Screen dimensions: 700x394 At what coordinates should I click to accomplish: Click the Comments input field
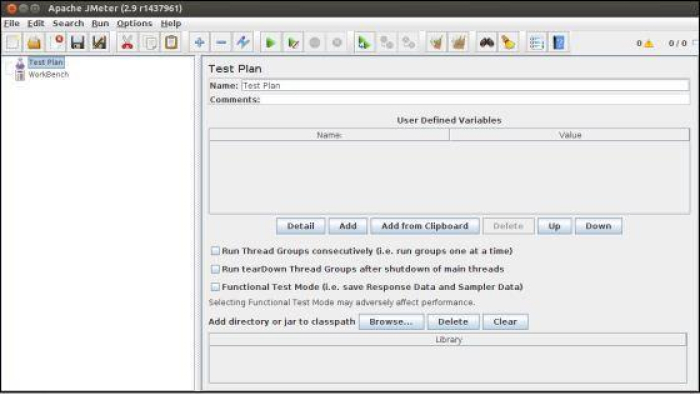[475, 100]
